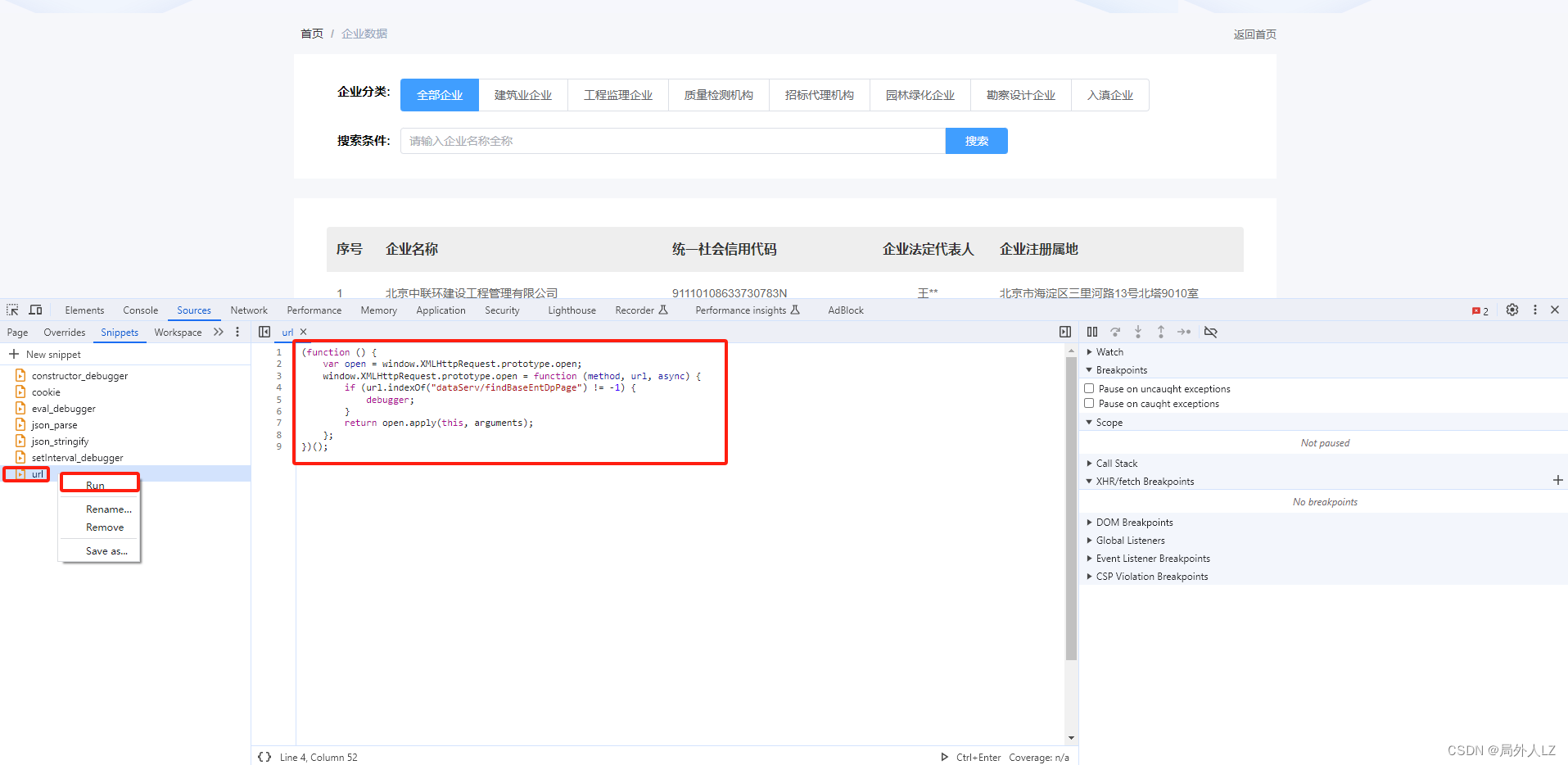Image resolution: width=1568 pixels, height=765 pixels.
Task: Open the Network tab
Action: 249,310
